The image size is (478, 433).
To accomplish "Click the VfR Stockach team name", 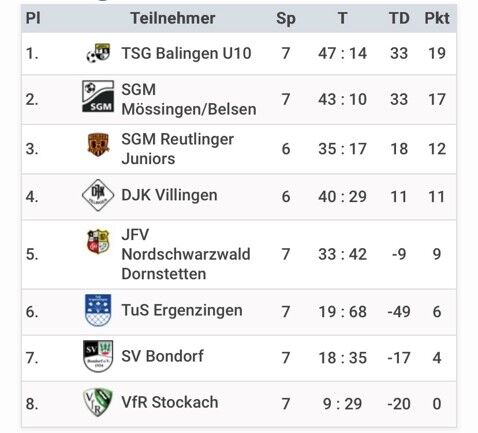I will [x=170, y=402].
